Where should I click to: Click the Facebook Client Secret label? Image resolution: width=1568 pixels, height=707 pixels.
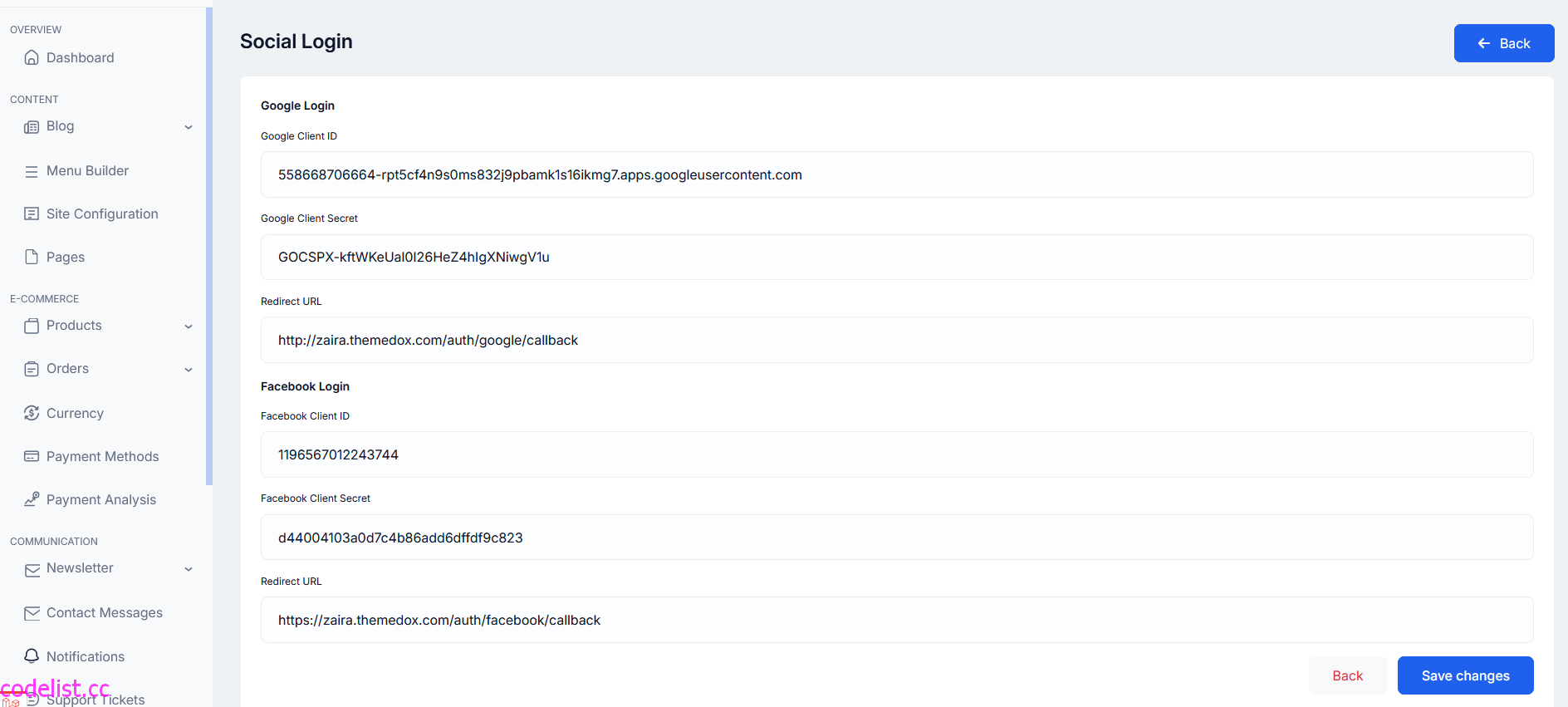(316, 498)
